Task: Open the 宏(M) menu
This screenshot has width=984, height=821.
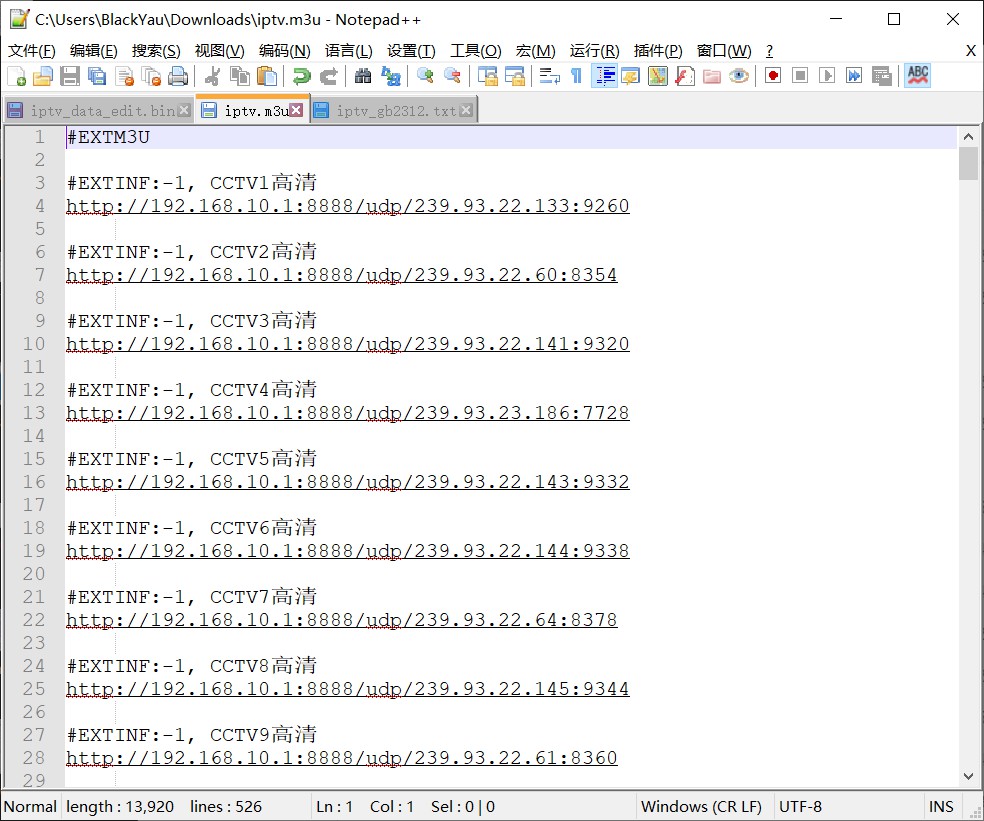Action: click(535, 51)
